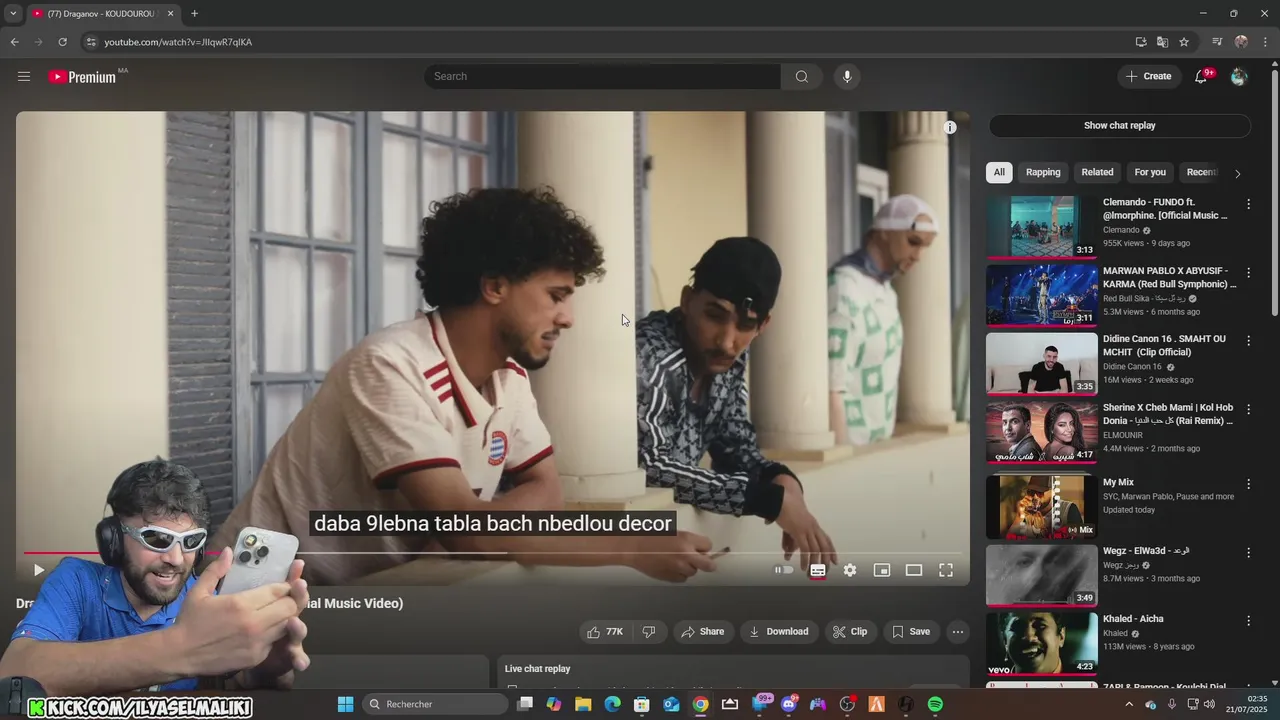Open options for Wegz ElWa3d video
Screen dimensions: 1280x720
1248,552
